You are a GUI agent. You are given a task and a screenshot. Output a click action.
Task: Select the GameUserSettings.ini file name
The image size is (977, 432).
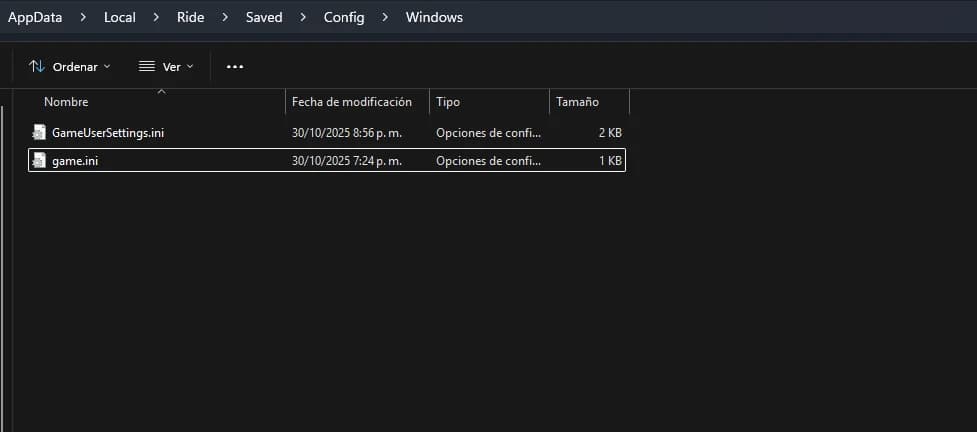tap(108, 133)
